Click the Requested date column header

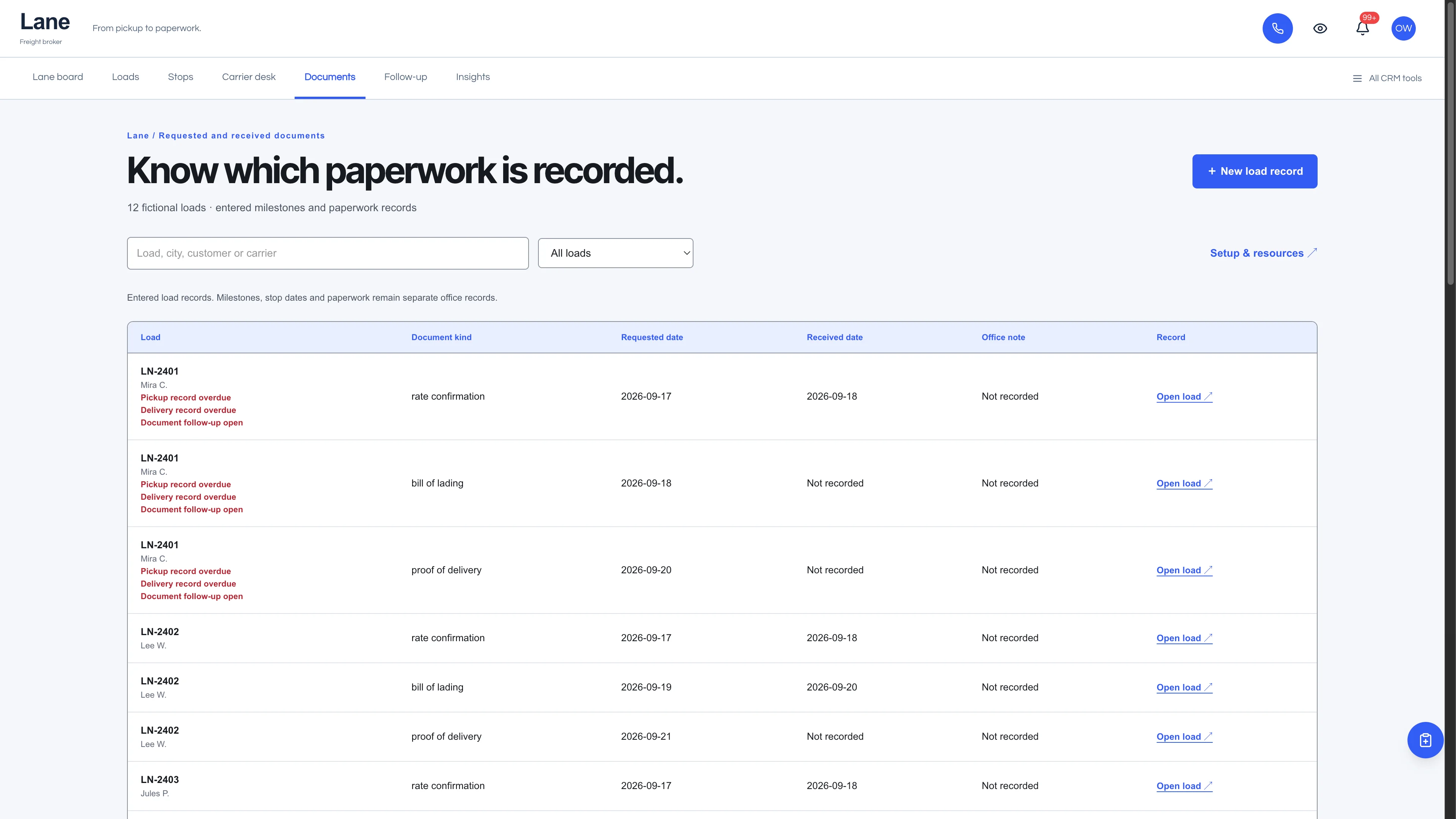(652, 337)
